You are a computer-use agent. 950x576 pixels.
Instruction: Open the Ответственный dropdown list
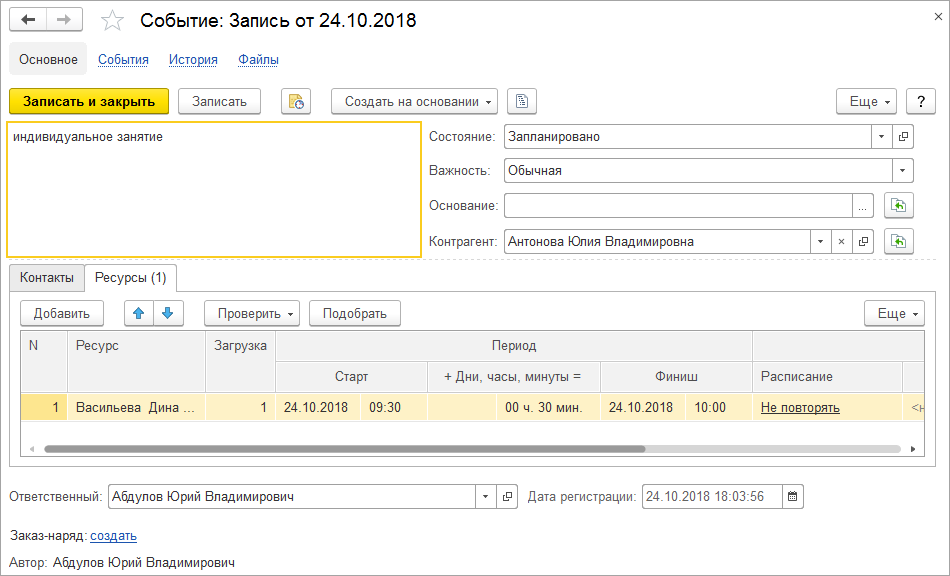(485, 496)
